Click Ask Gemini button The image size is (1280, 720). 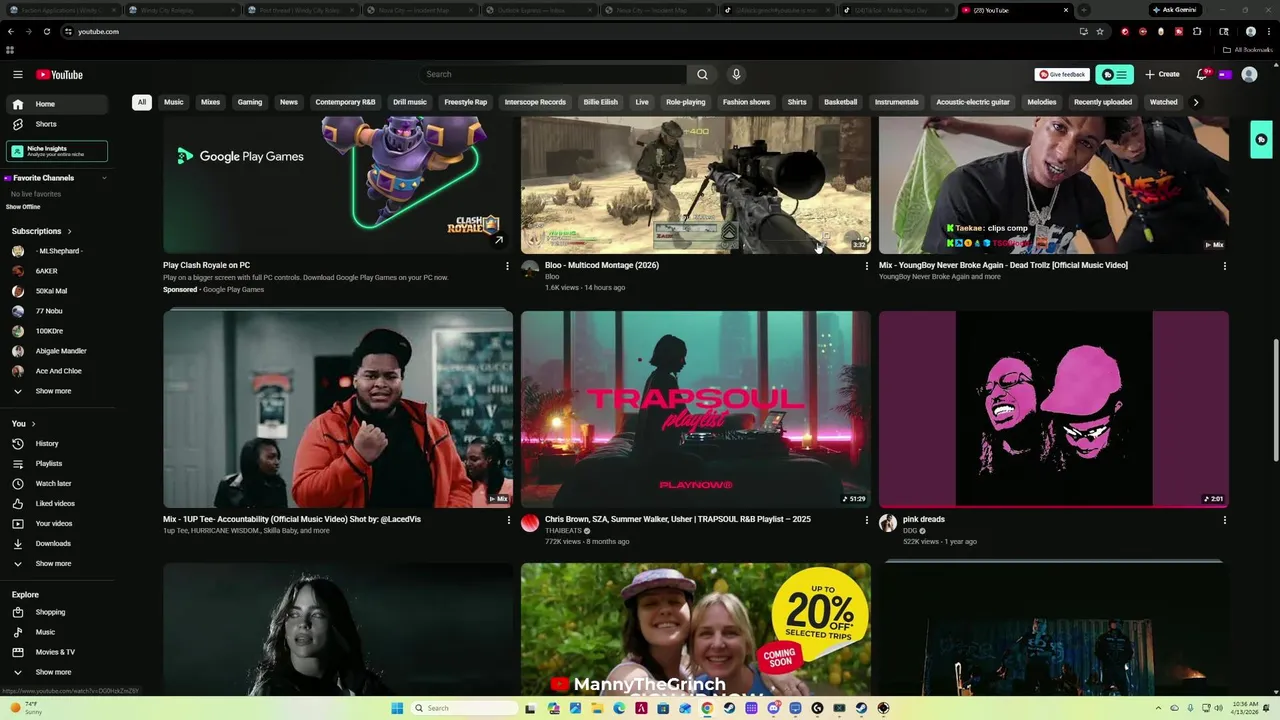coord(1174,10)
